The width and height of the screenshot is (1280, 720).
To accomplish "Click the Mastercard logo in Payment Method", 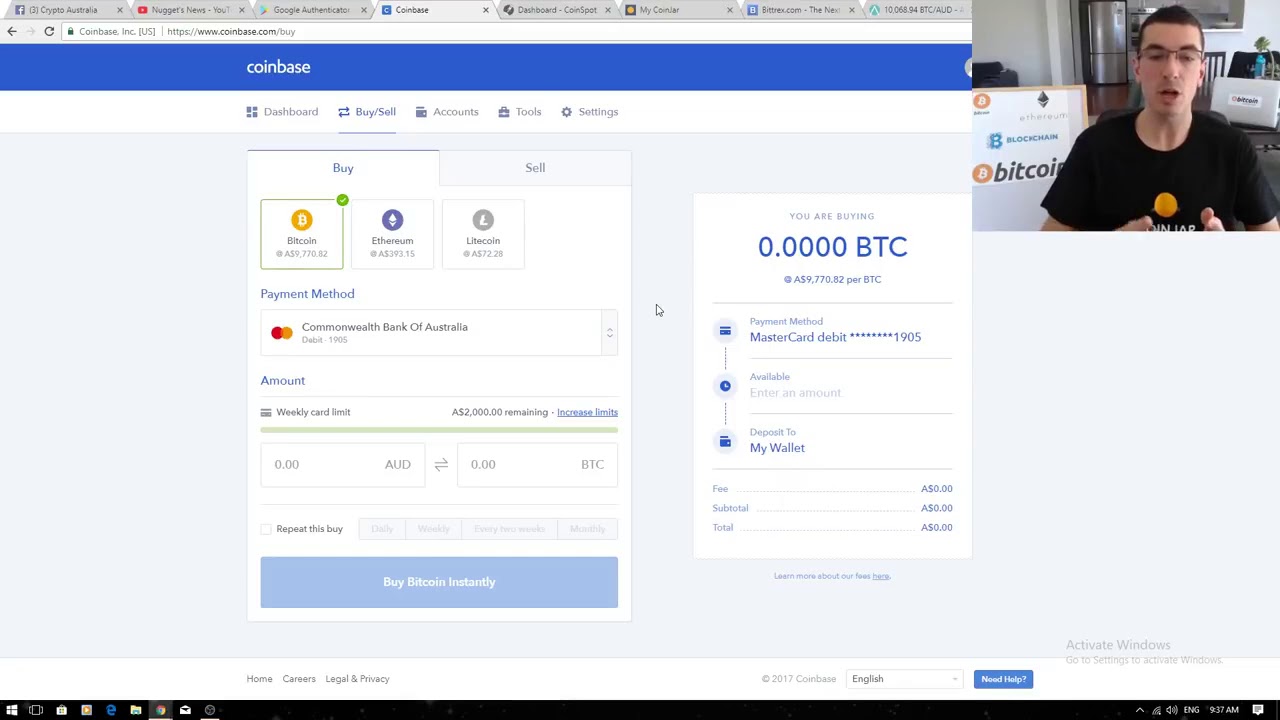I will [x=282, y=333].
